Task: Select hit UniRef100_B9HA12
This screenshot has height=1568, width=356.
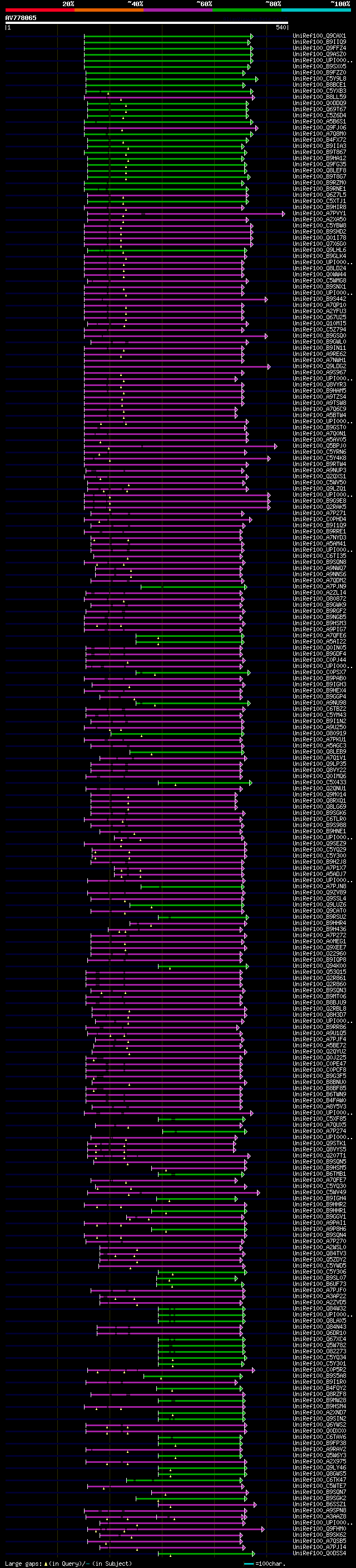Action: [319, 159]
